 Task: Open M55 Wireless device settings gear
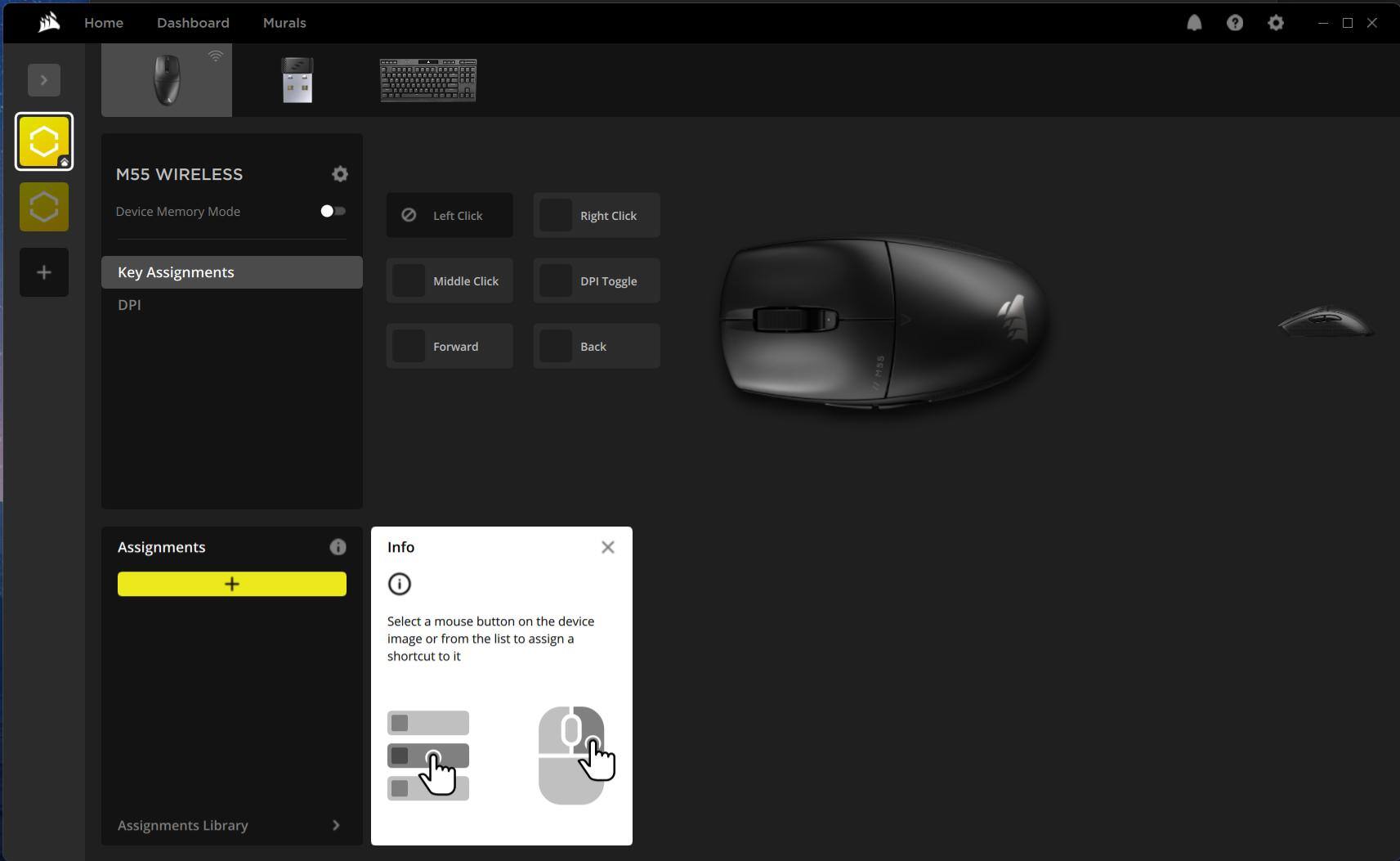point(340,174)
